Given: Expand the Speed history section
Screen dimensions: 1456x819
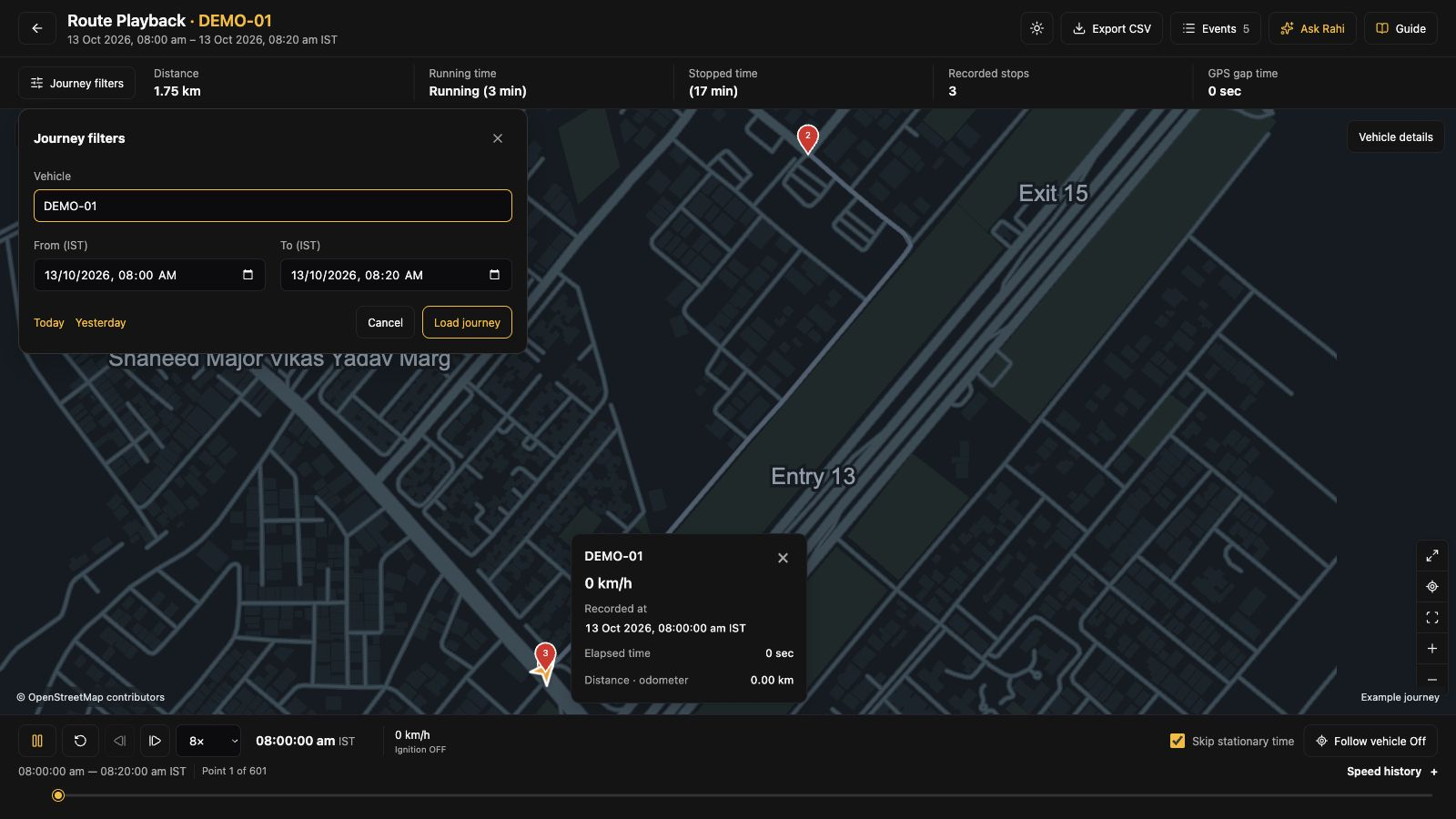Looking at the screenshot, I should pyautogui.click(x=1392, y=772).
